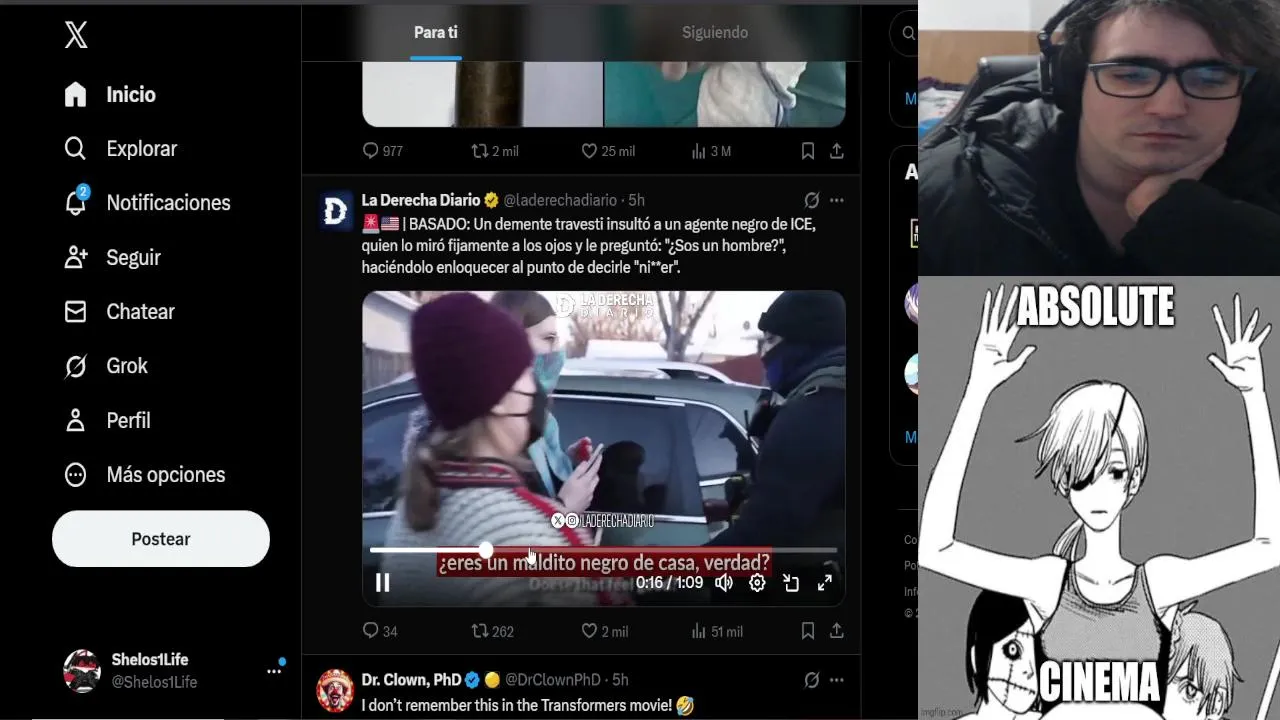Open more options on Dr. Clown post
This screenshot has height=720, width=1280.
[837, 680]
